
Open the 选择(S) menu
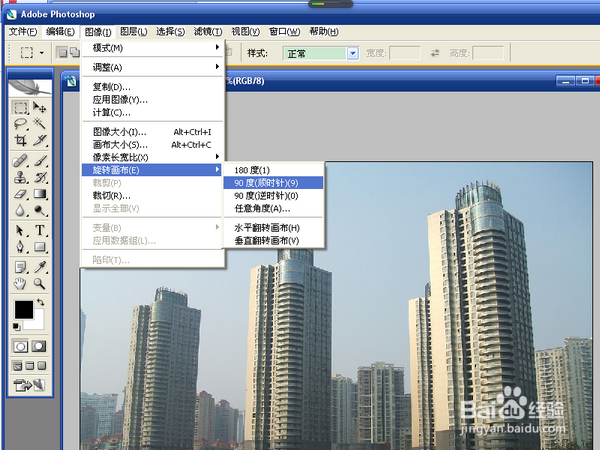[x=170, y=32]
